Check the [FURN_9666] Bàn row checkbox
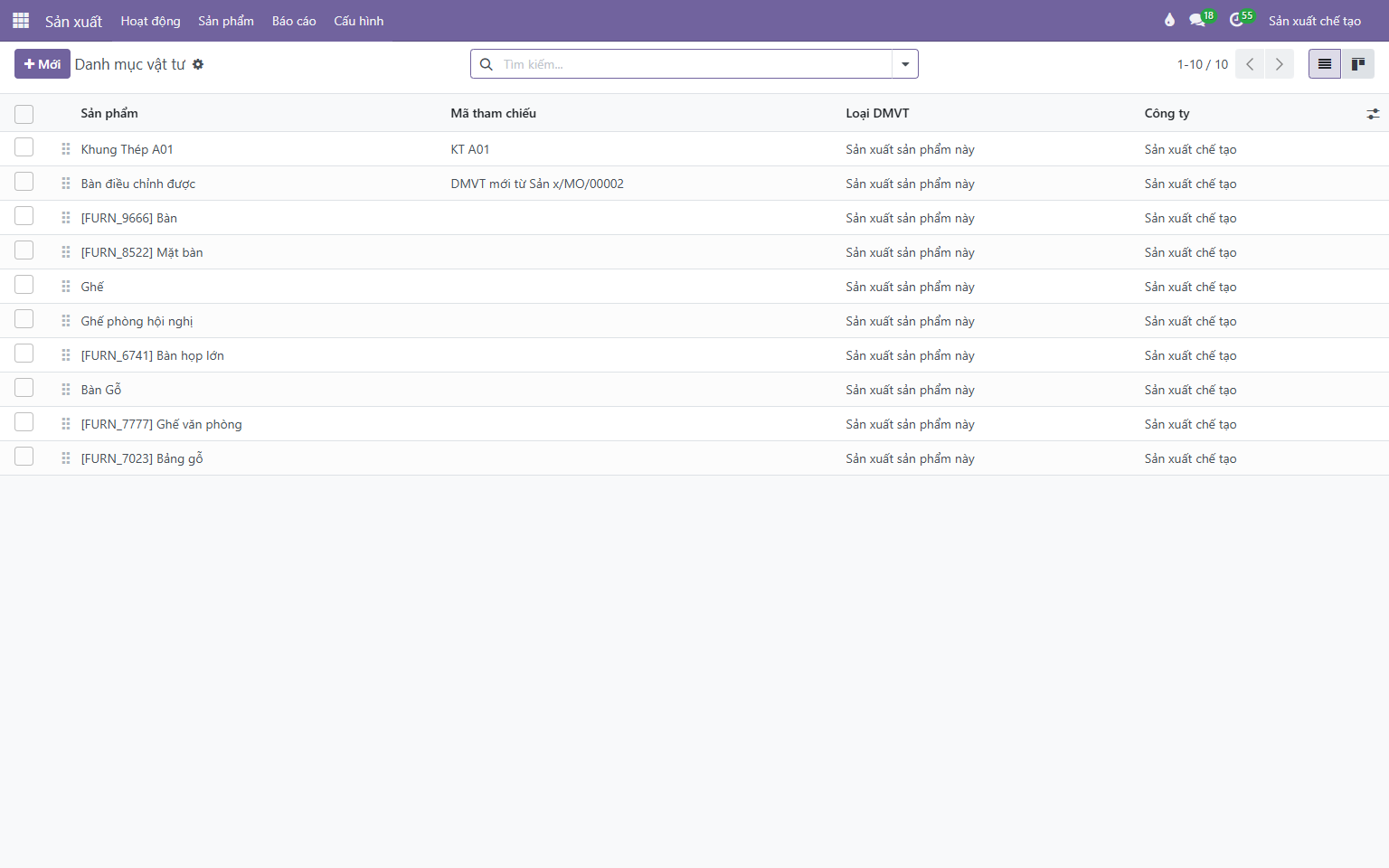This screenshot has width=1389, height=868. click(24, 216)
